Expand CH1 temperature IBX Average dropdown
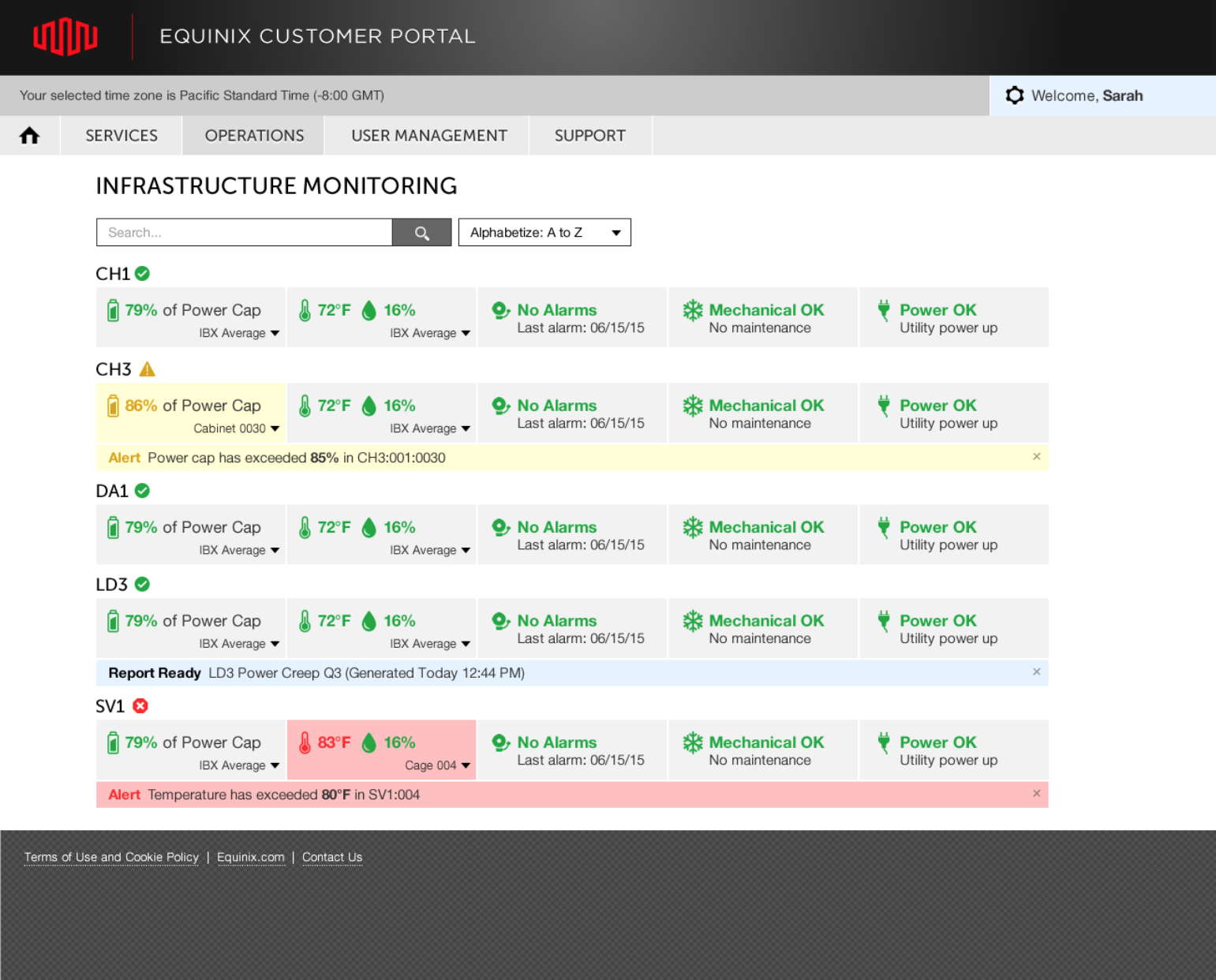Screen dimensions: 1216x980 pyautogui.click(x=430, y=333)
